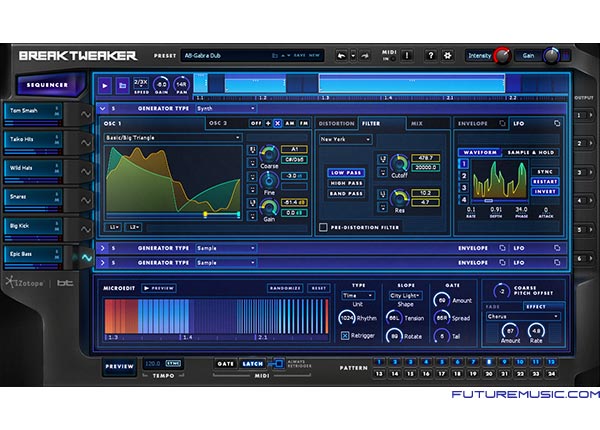Click the modulation icon beside Res knob

[x=383, y=194]
